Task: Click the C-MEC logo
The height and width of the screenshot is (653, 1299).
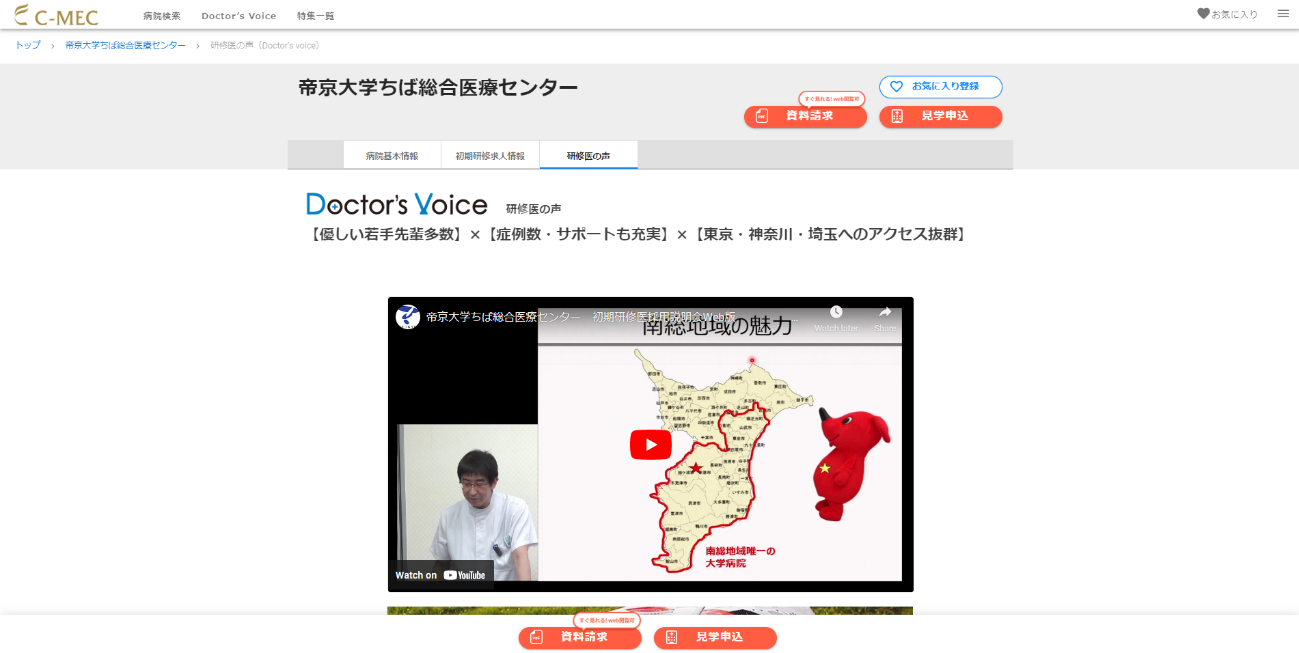Action: click(56, 15)
